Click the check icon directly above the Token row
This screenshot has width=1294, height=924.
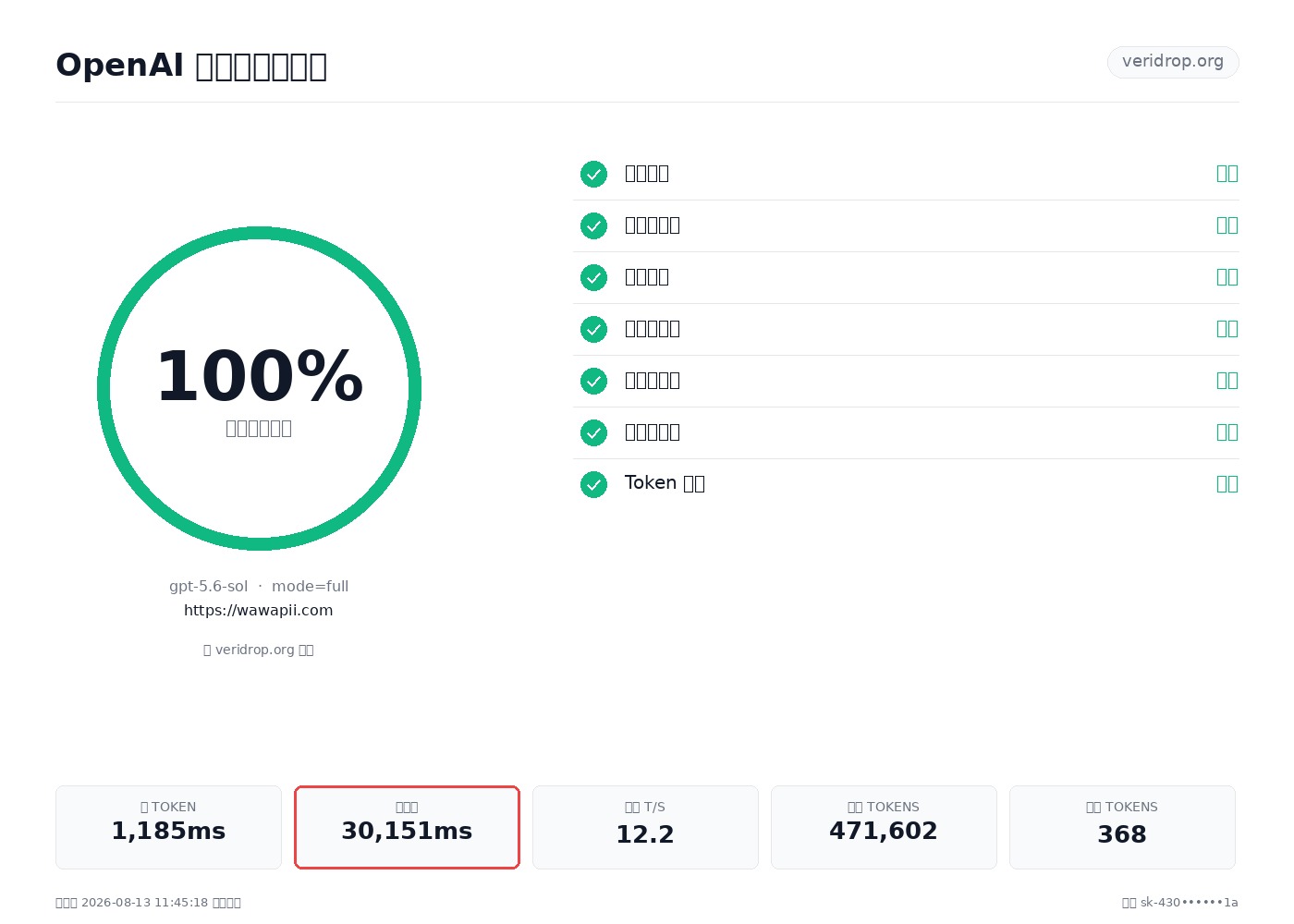593,432
